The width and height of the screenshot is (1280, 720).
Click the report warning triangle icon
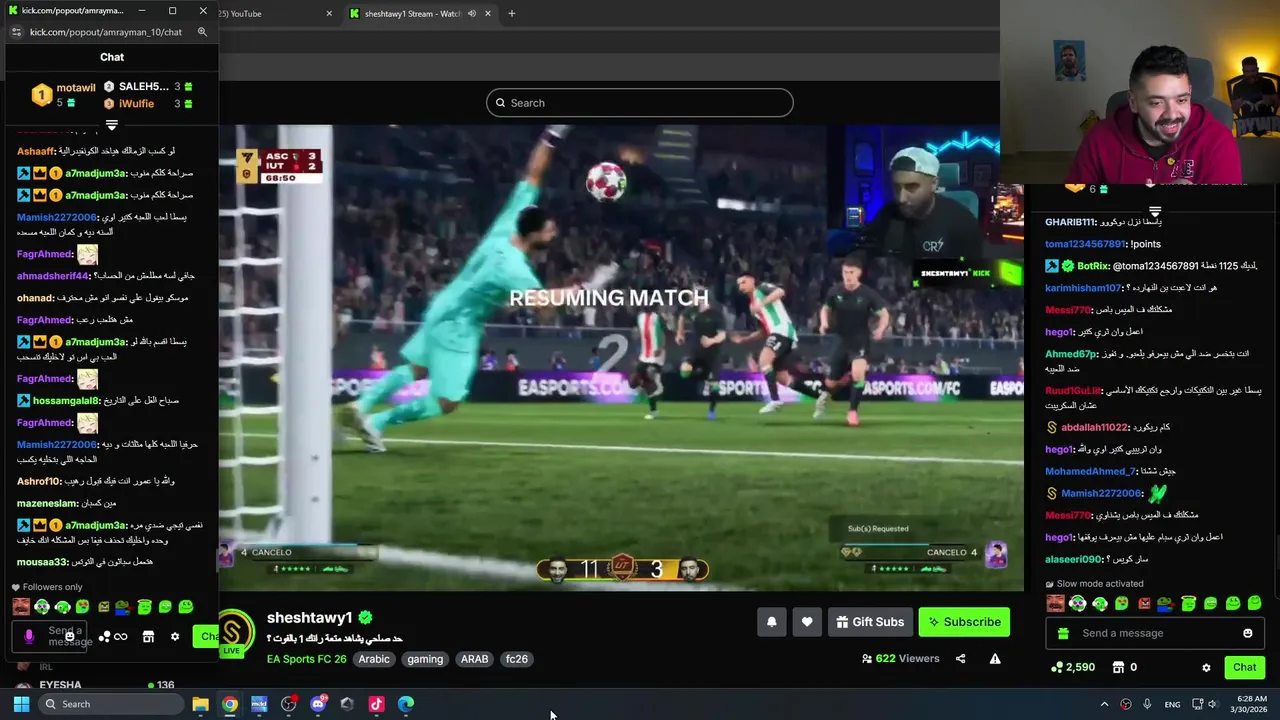coord(995,659)
